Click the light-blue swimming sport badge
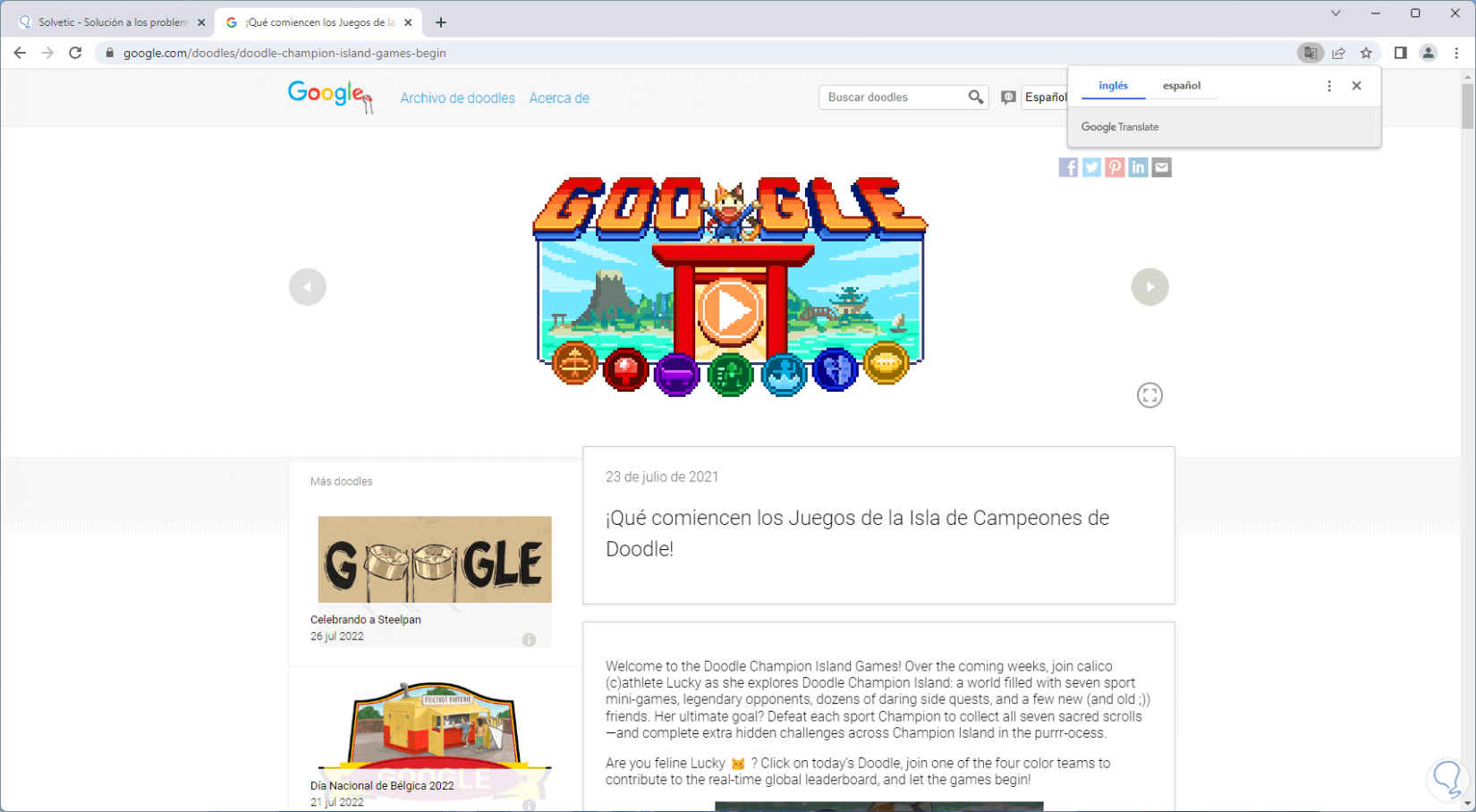 (x=784, y=374)
